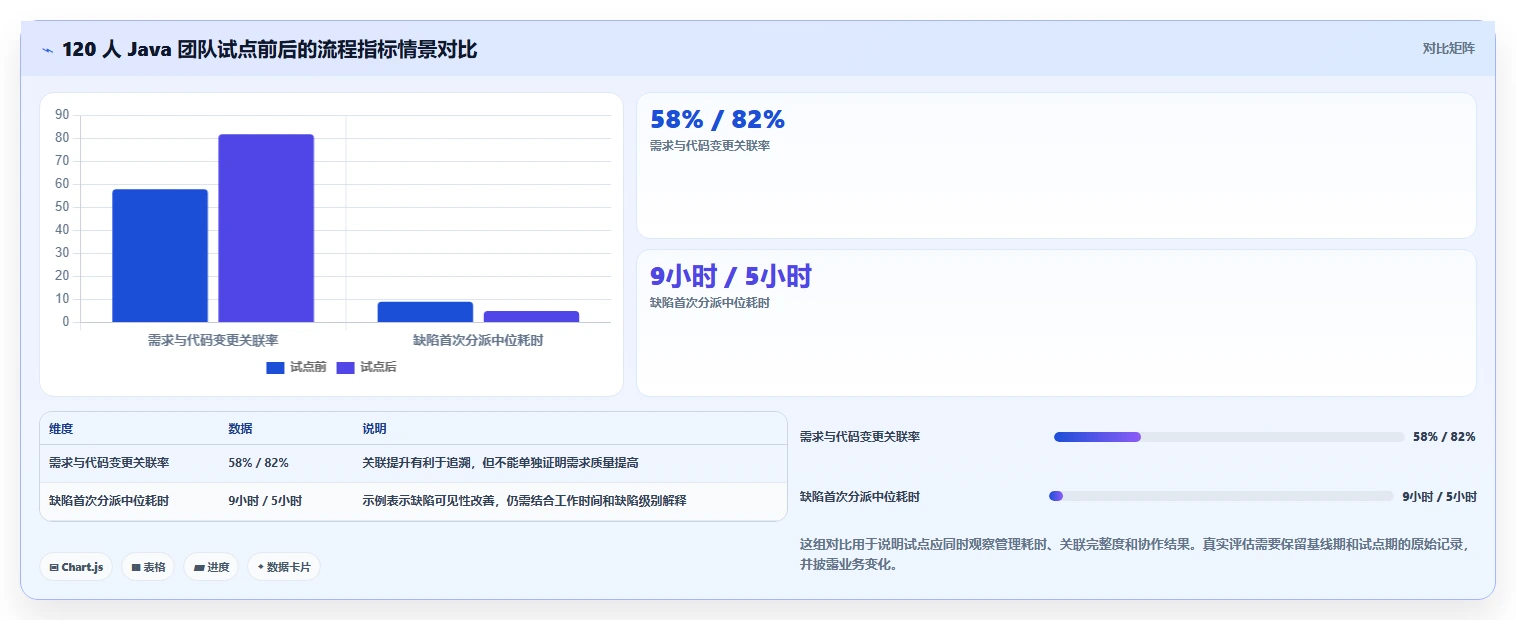Click the 需求与代码变更关联率 label in top data card
The width and height of the screenshot is (1516, 620).
[x=710, y=146]
